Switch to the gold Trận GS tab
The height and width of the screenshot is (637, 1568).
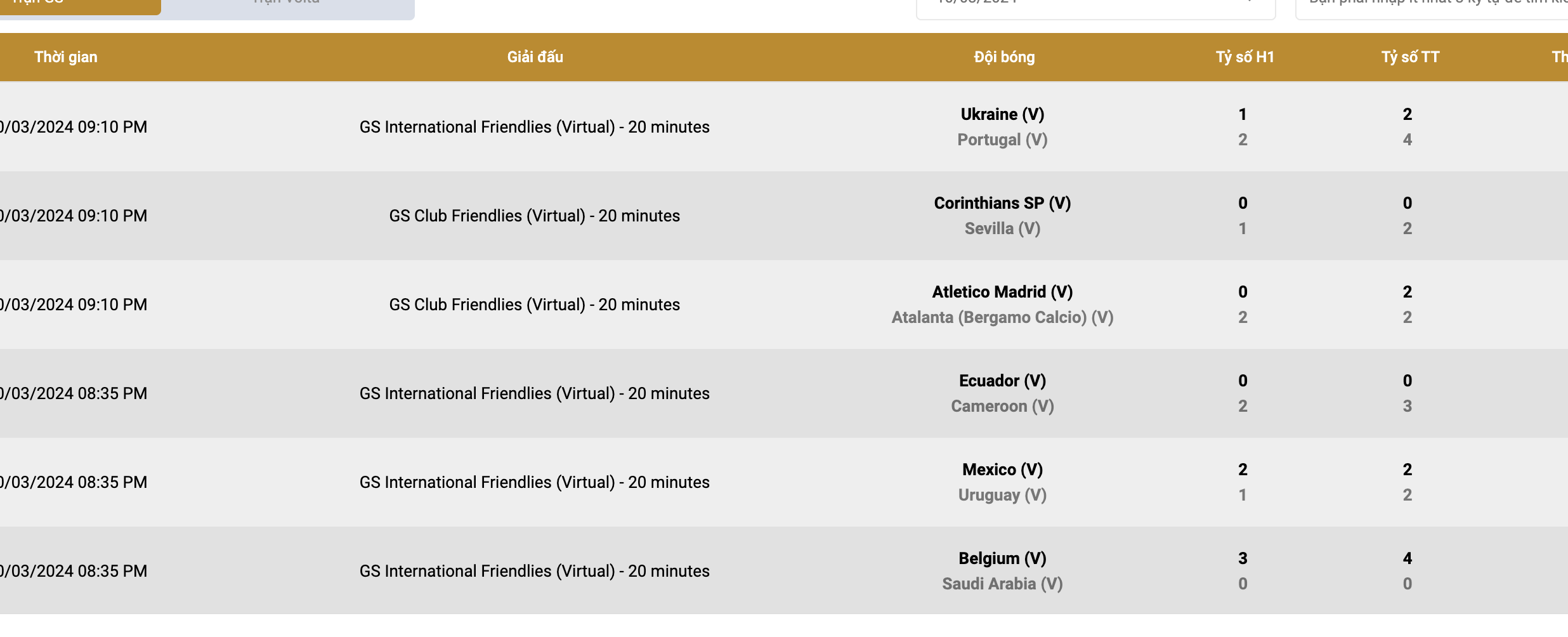click(79, 5)
